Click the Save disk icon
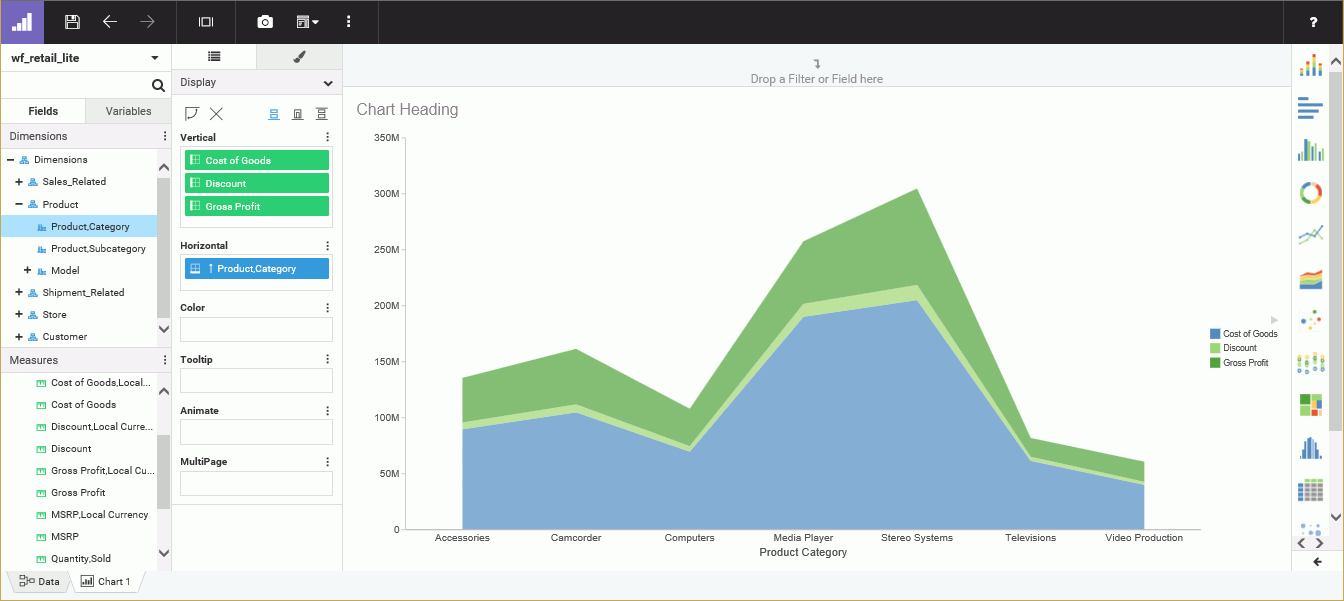This screenshot has height=601, width=1344. pyautogui.click(x=72, y=22)
